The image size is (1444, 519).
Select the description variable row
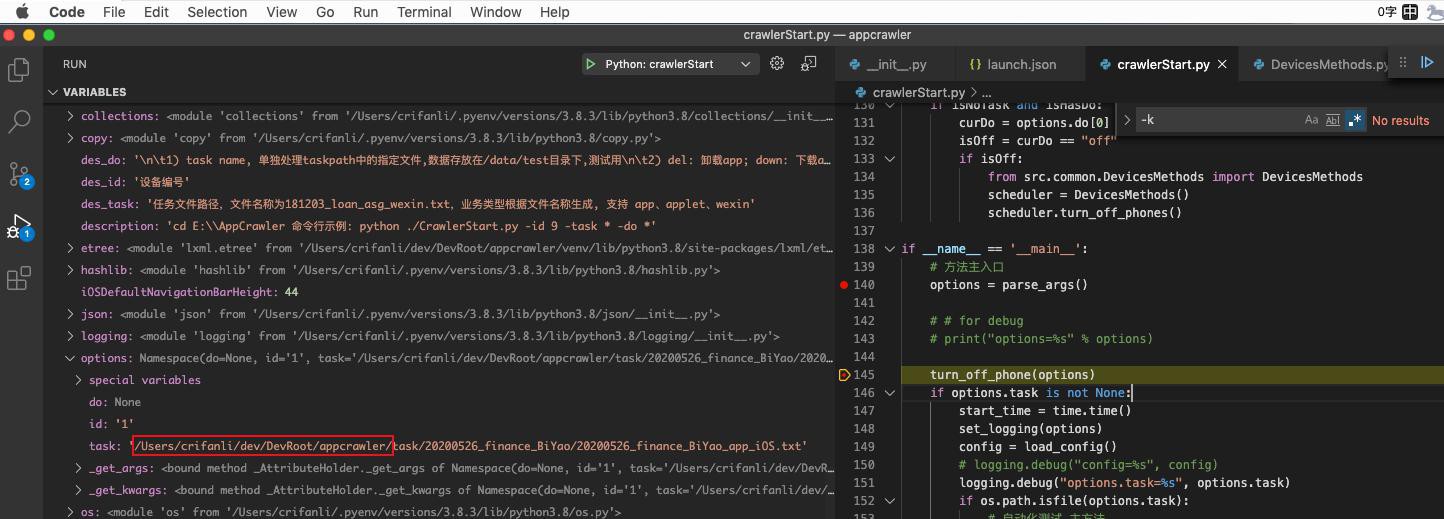click(438, 226)
